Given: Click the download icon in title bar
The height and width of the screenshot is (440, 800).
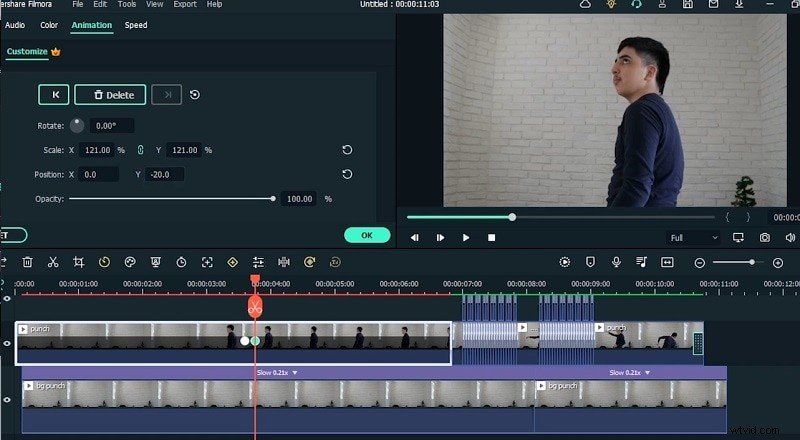Looking at the screenshot, I should (x=739, y=4).
